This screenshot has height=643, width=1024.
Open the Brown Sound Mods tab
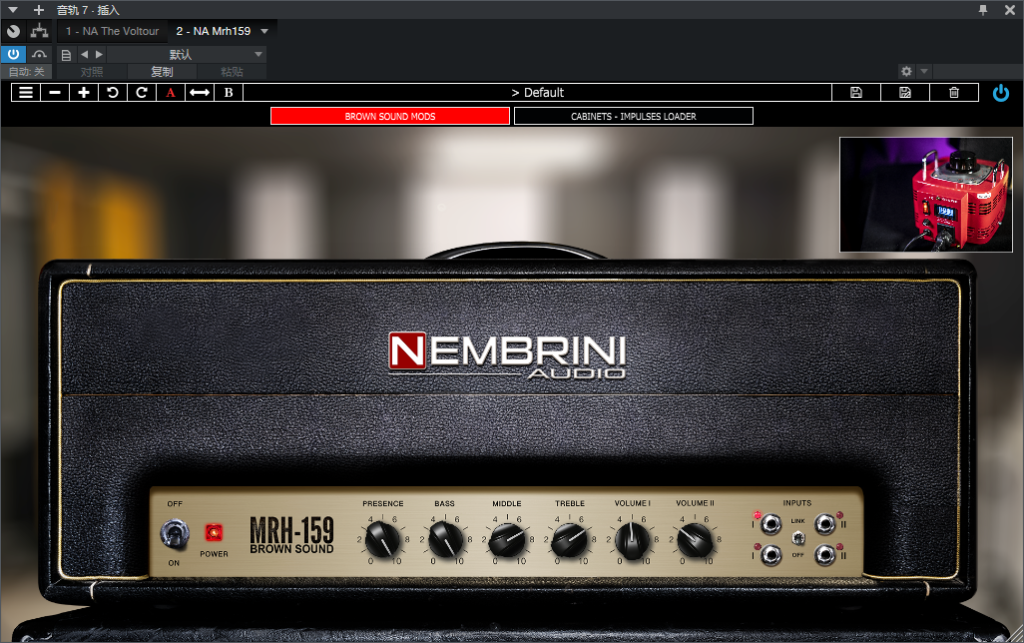click(x=390, y=116)
